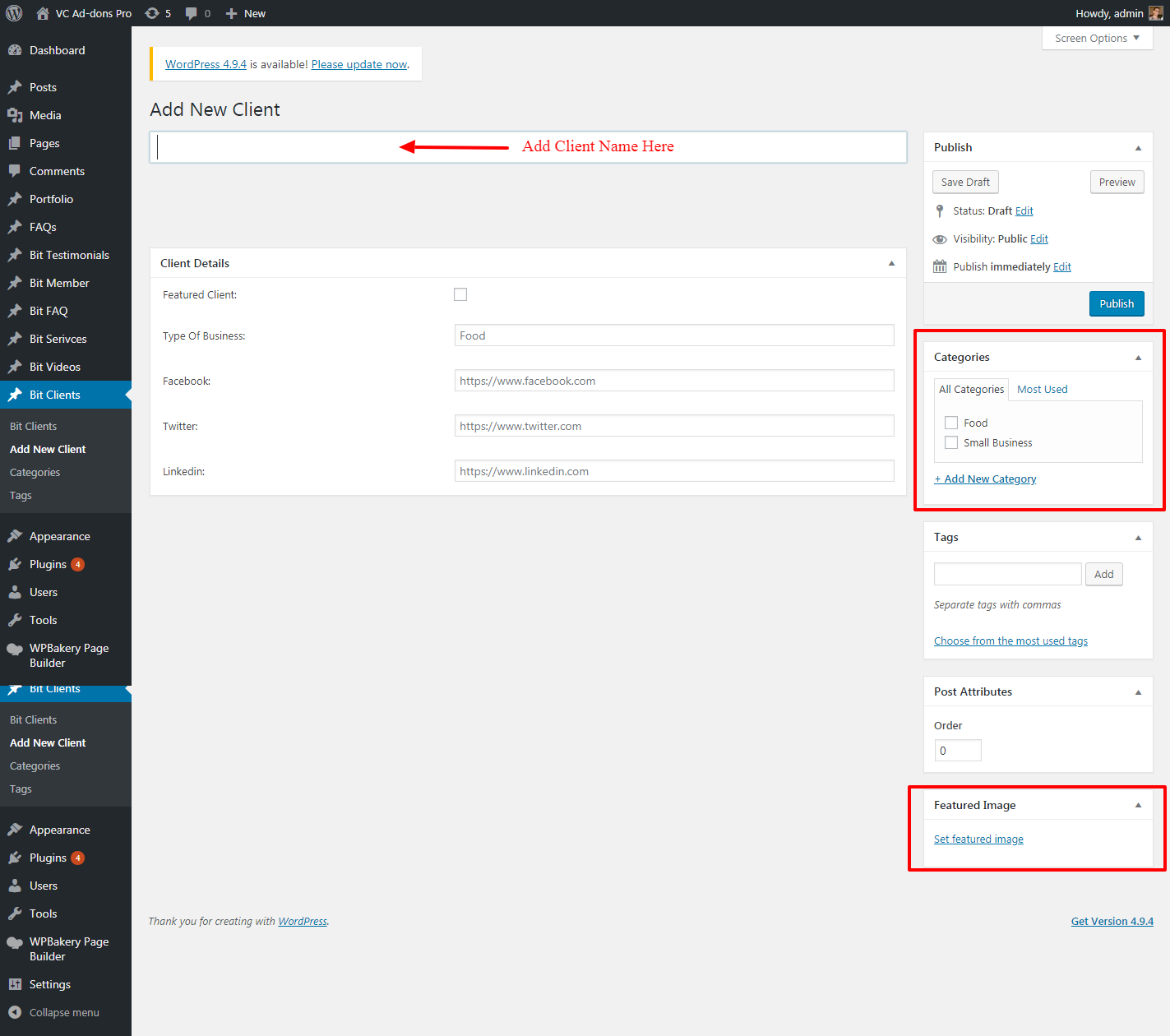This screenshot has width=1170, height=1036.
Task: Check the Food category checkbox
Action: (x=951, y=423)
